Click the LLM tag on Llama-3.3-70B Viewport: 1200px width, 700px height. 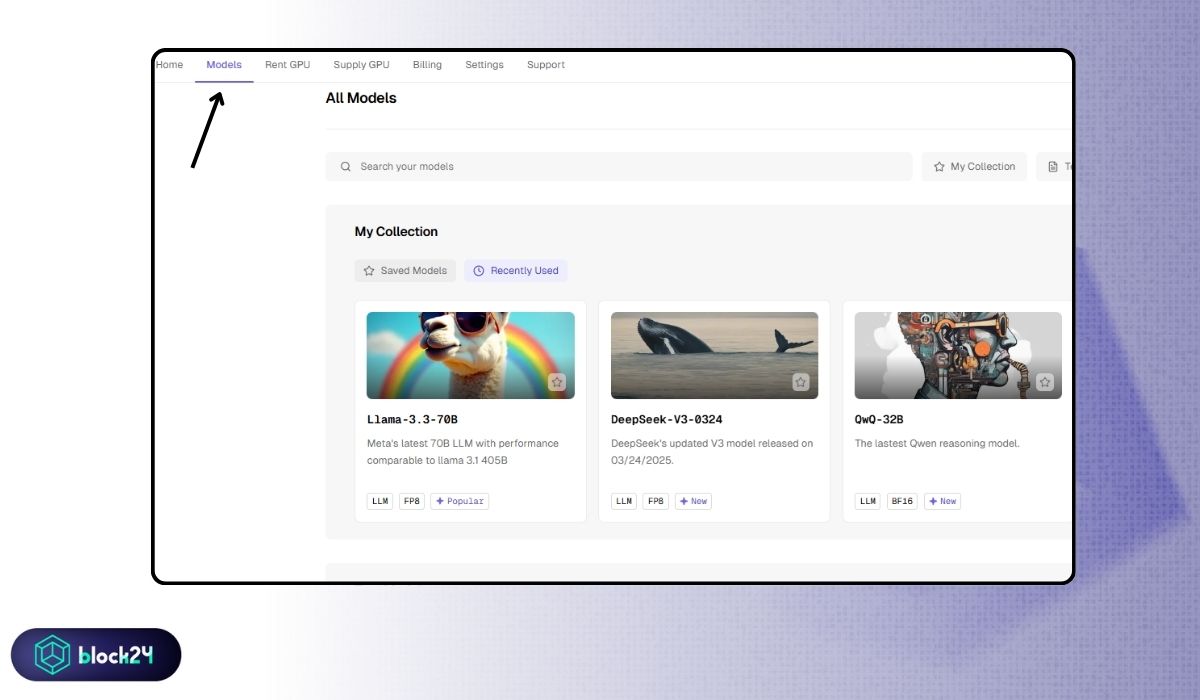point(380,501)
